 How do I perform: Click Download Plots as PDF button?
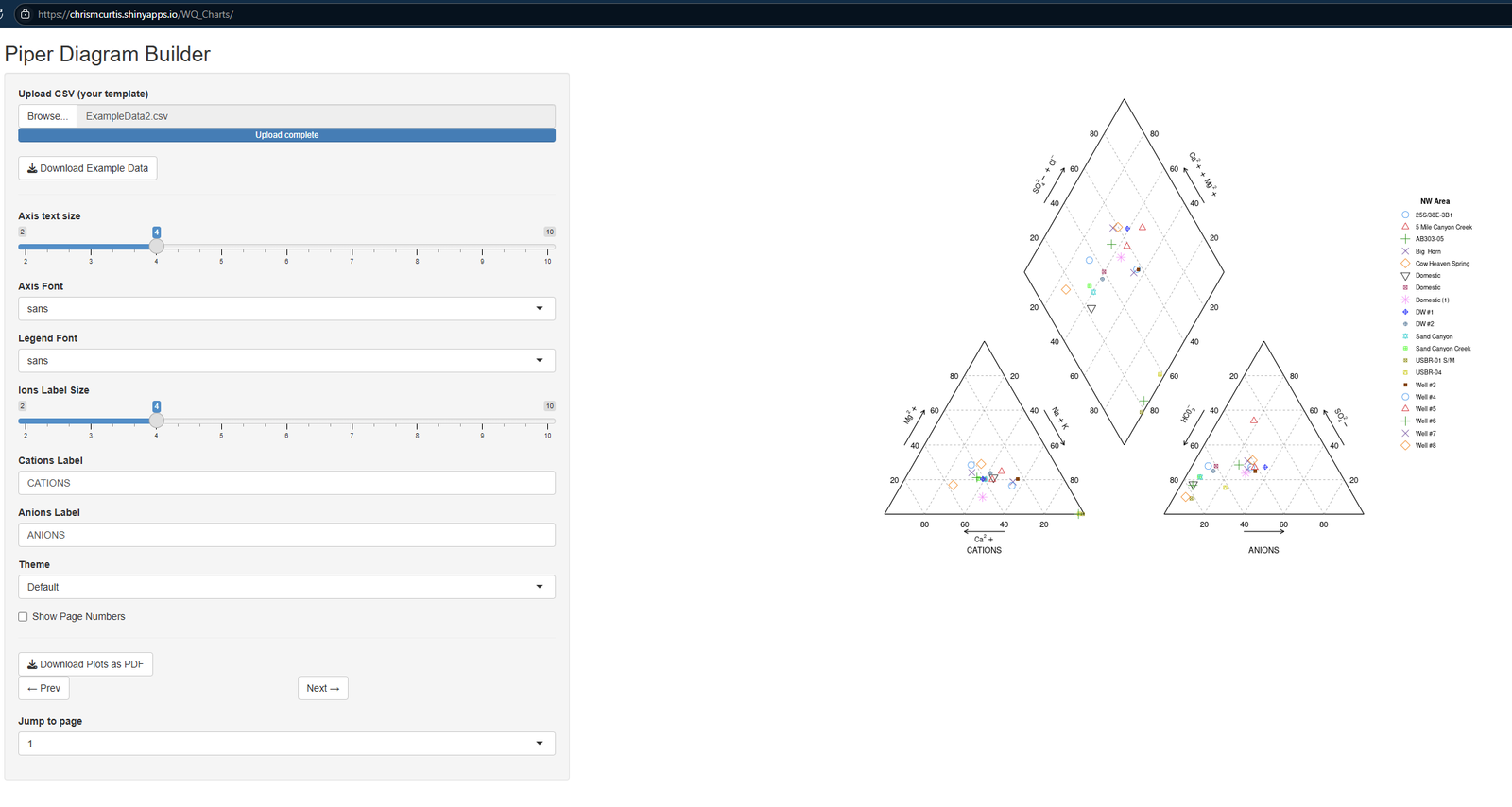click(86, 664)
